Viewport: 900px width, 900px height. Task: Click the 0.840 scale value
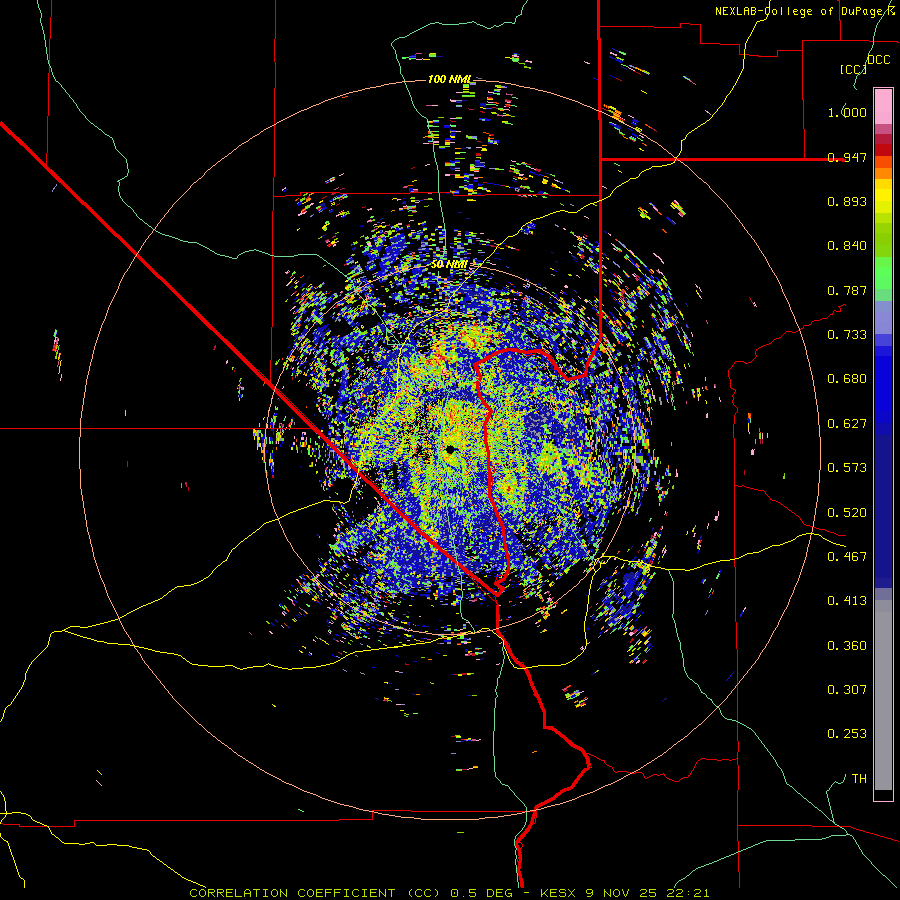pyautogui.click(x=847, y=246)
